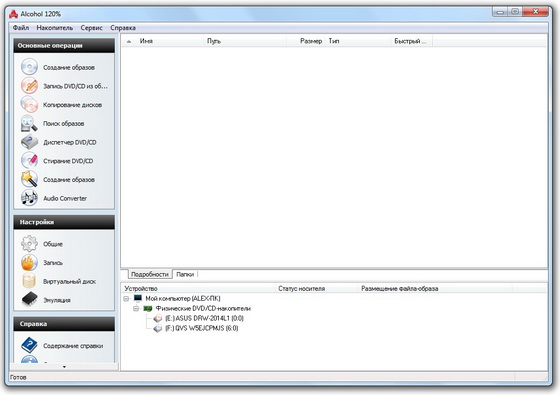This screenshot has height=395, width=560.
Task: Click the Размещение файла-образа column header
Action: [435, 289]
